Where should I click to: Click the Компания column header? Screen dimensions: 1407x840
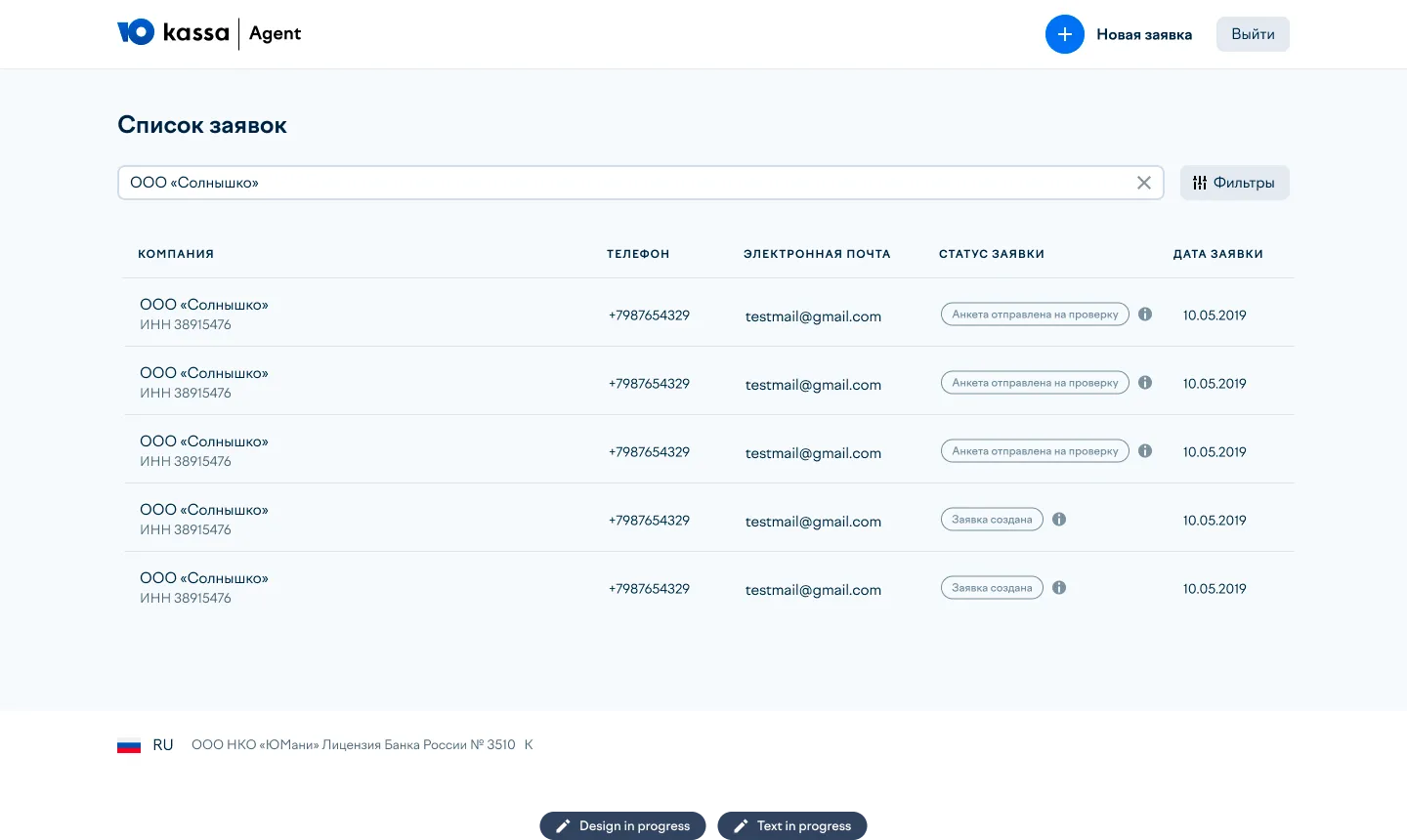176,254
